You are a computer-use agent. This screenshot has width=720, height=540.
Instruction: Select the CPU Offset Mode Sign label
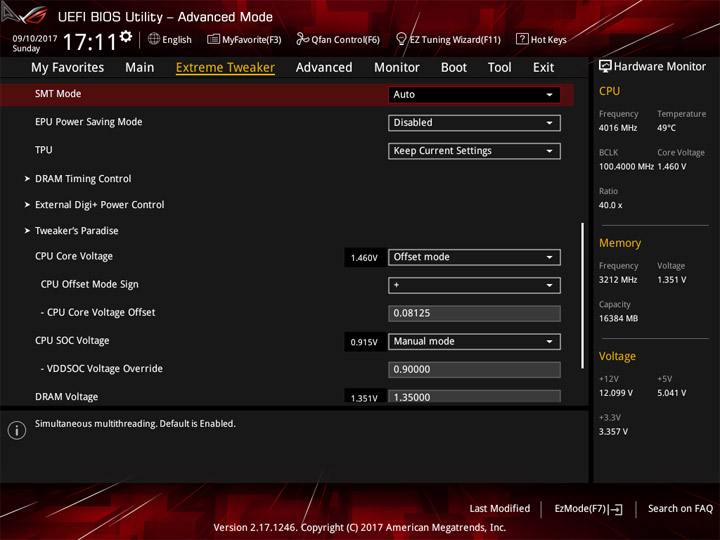90,285
